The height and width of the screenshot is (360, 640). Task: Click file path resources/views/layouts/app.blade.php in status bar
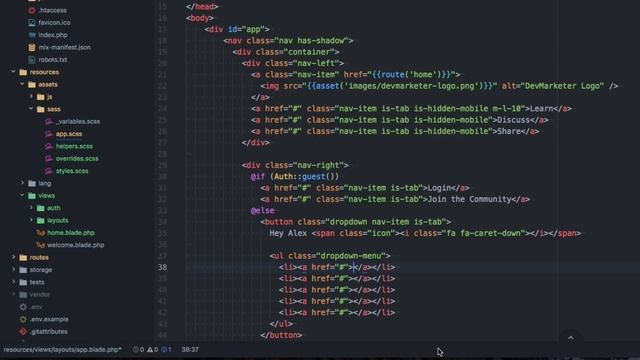(x=62, y=350)
